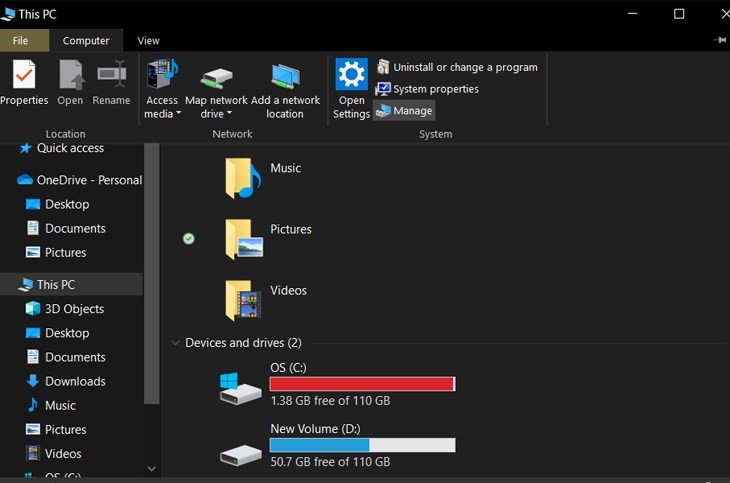This screenshot has height=483, width=730.
Task: Click the Properties checkmark icon in ribbon
Action: (24, 74)
